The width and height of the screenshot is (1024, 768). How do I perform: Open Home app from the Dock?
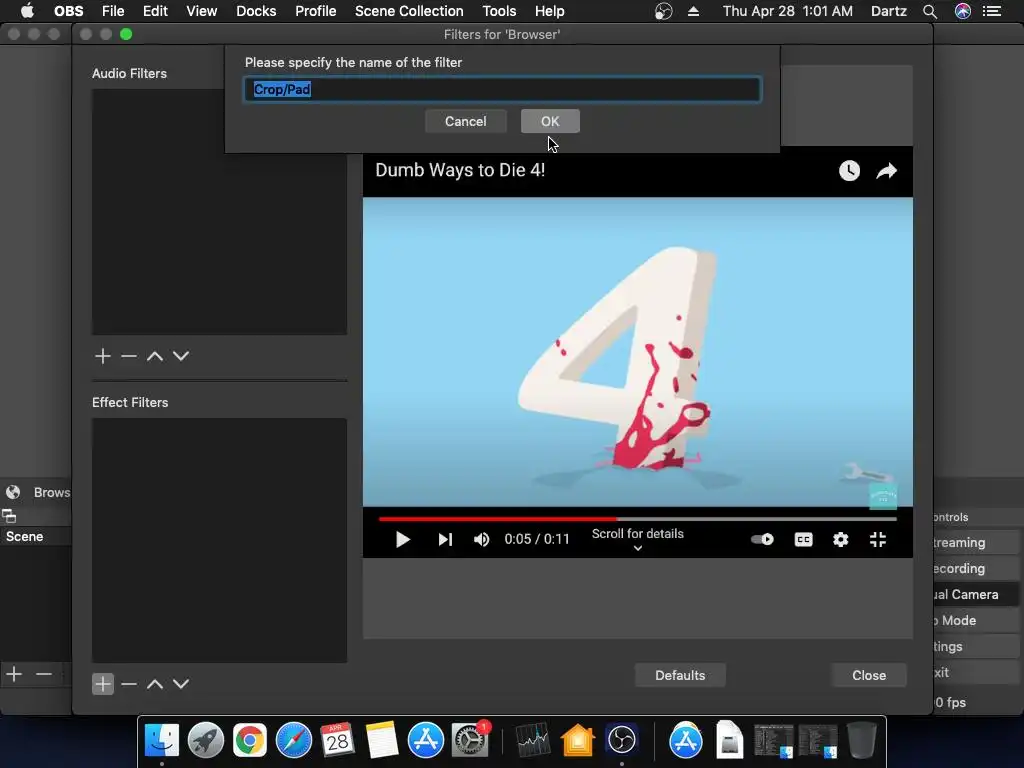(577, 740)
